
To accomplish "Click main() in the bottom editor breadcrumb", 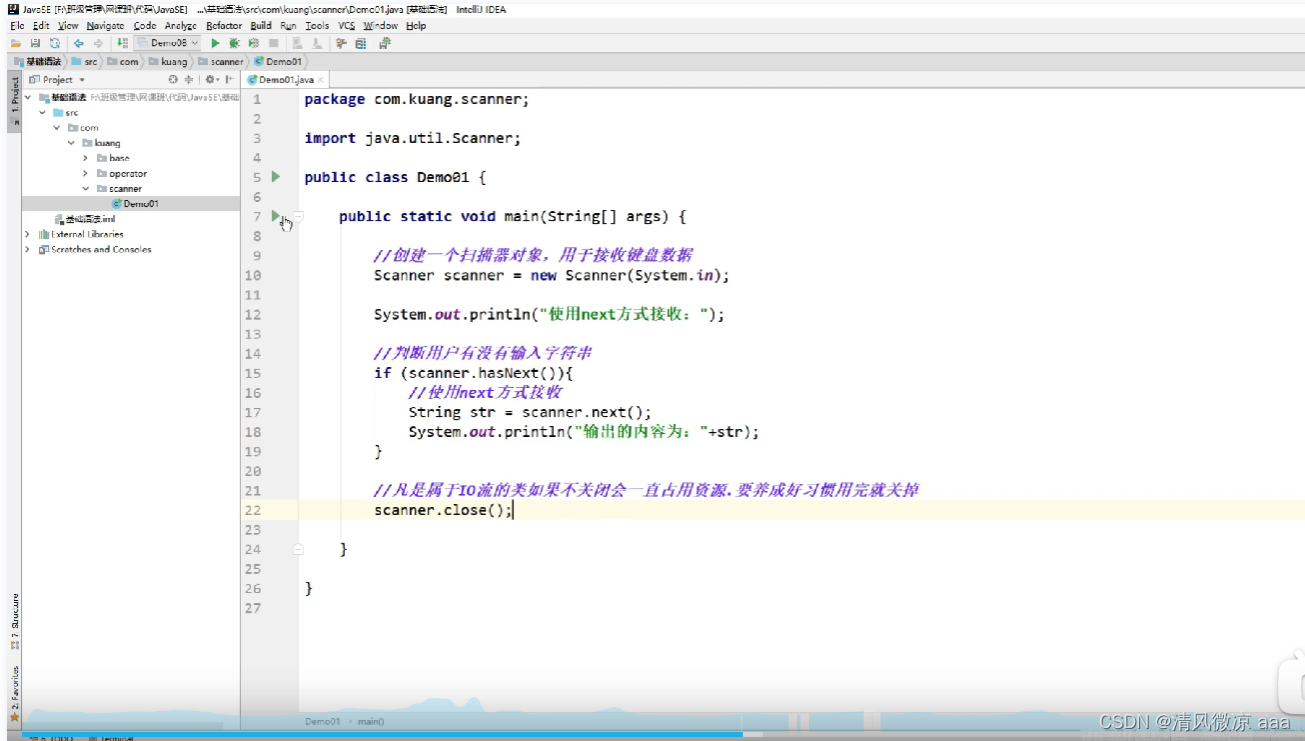I will click(371, 721).
